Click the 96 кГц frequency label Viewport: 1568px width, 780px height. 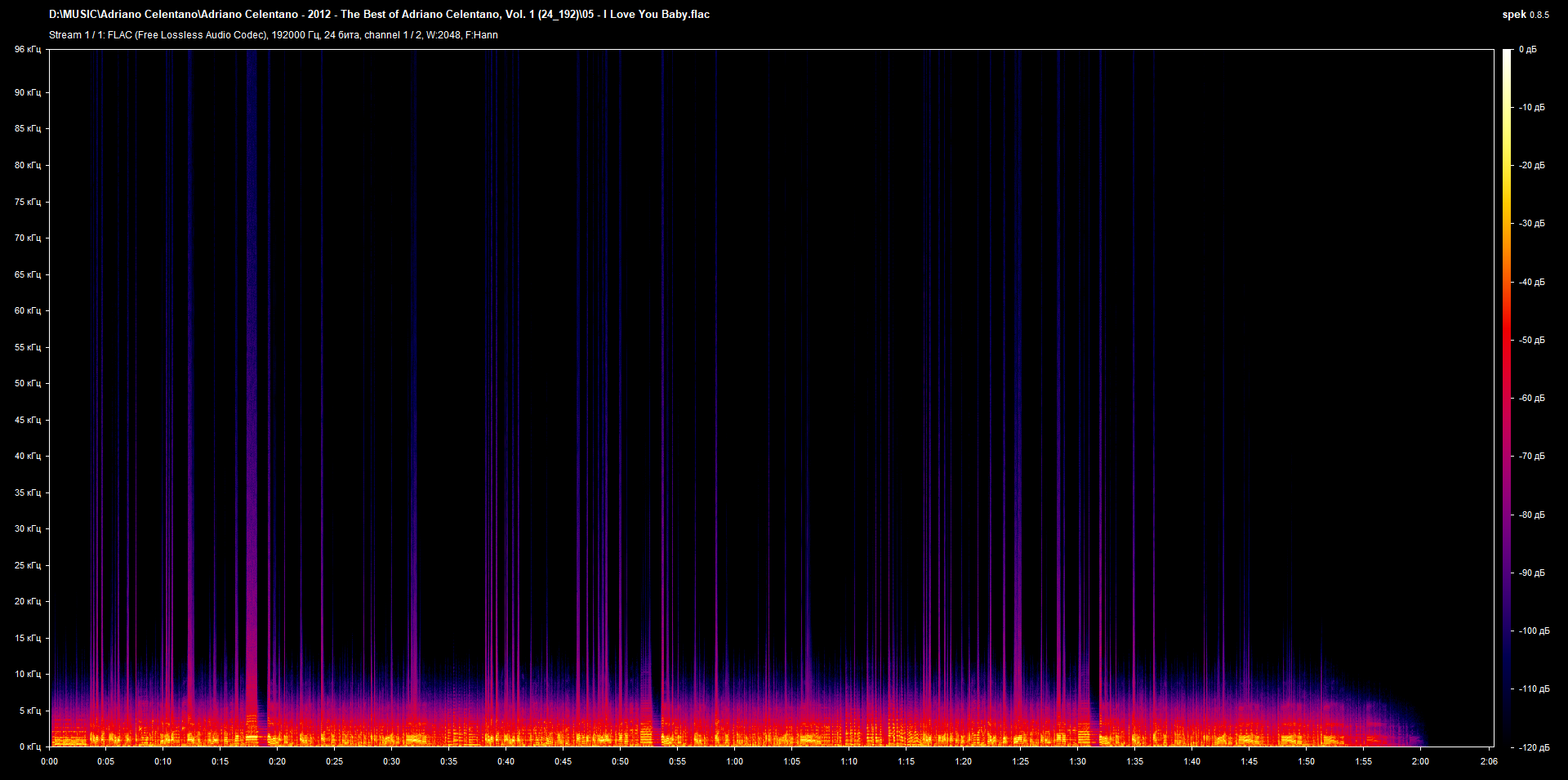pyautogui.click(x=27, y=50)
